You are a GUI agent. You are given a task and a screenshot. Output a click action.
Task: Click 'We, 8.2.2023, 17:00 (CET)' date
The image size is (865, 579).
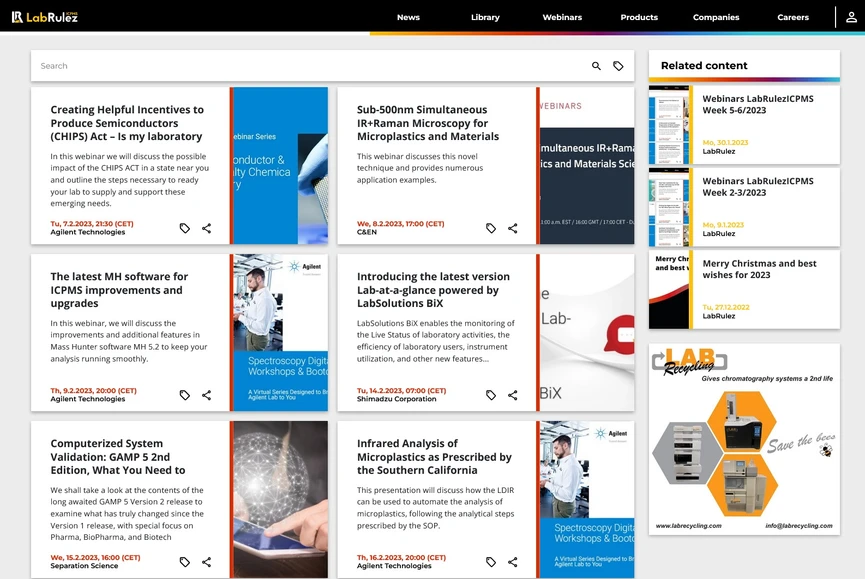click(x=401, y=224)
